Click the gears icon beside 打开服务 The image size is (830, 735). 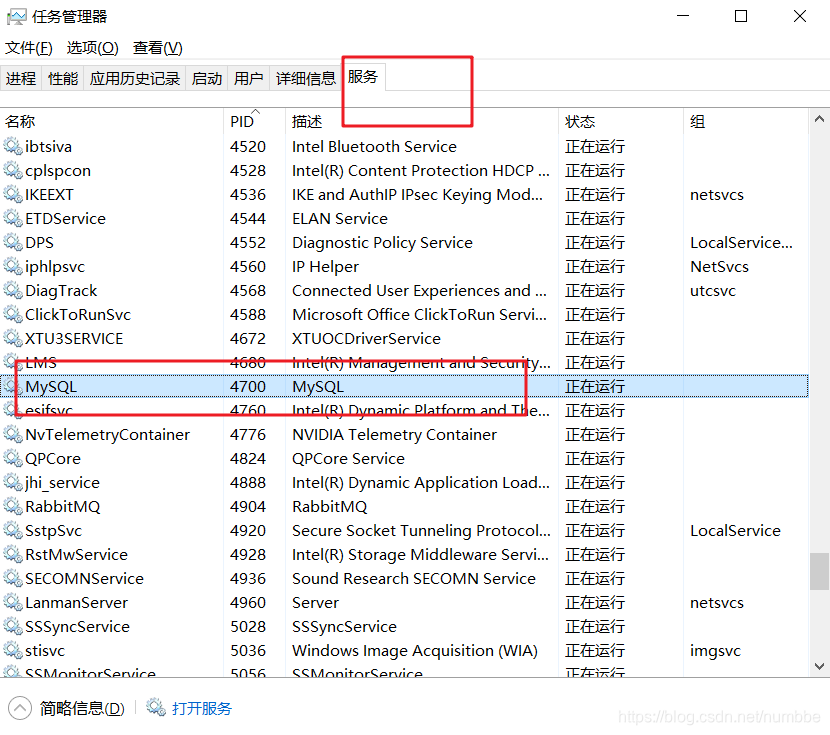[156, 707]
